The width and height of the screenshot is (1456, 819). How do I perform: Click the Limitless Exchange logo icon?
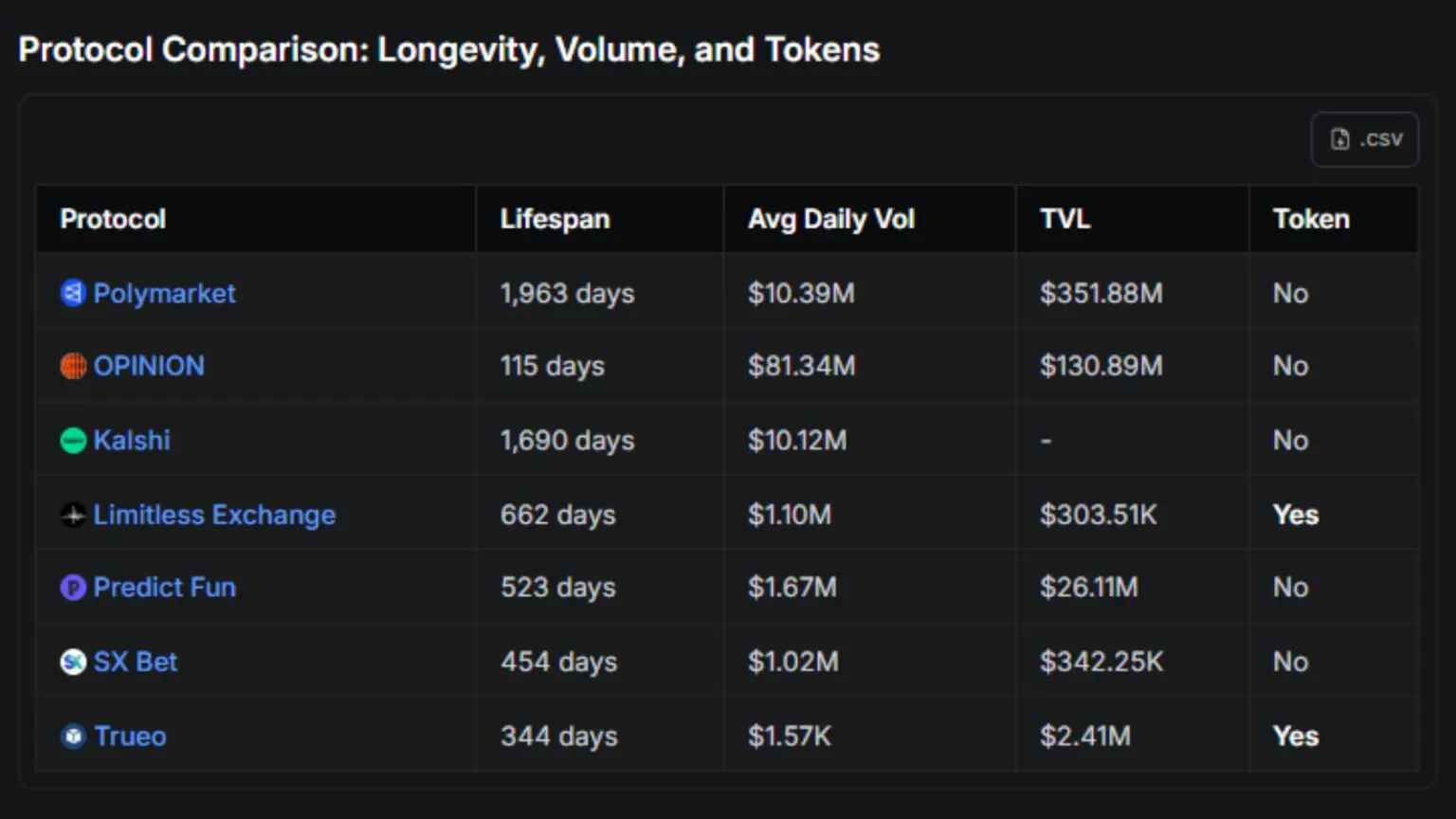pyautogui.click(x=73, y=515)
